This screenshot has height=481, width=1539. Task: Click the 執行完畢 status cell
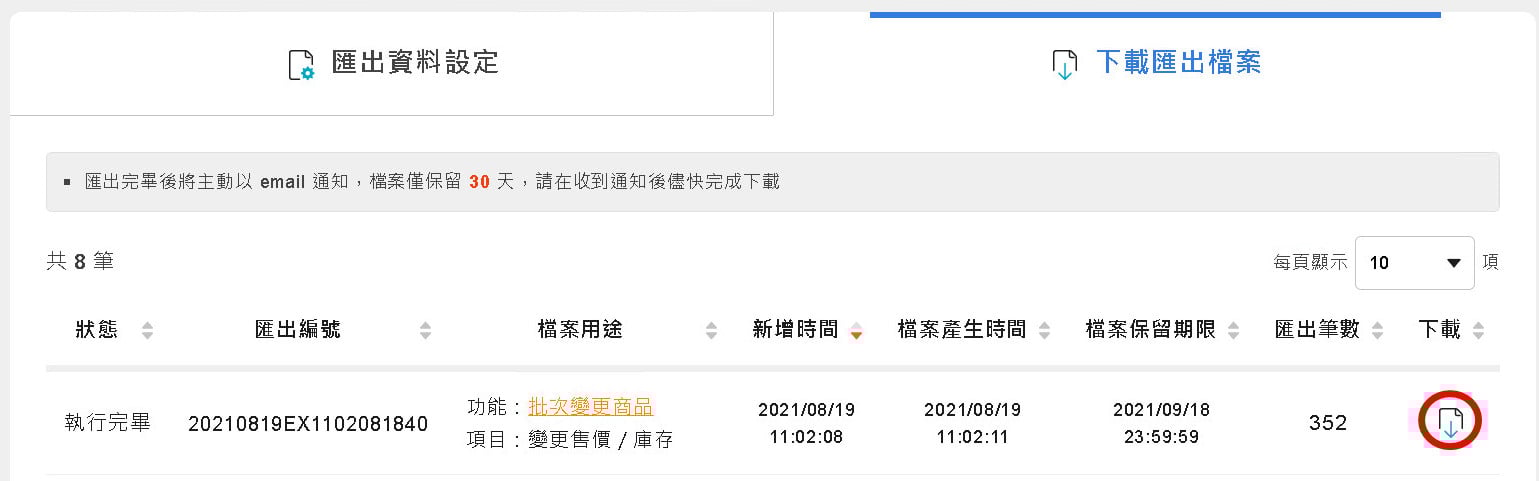point(107,423)
